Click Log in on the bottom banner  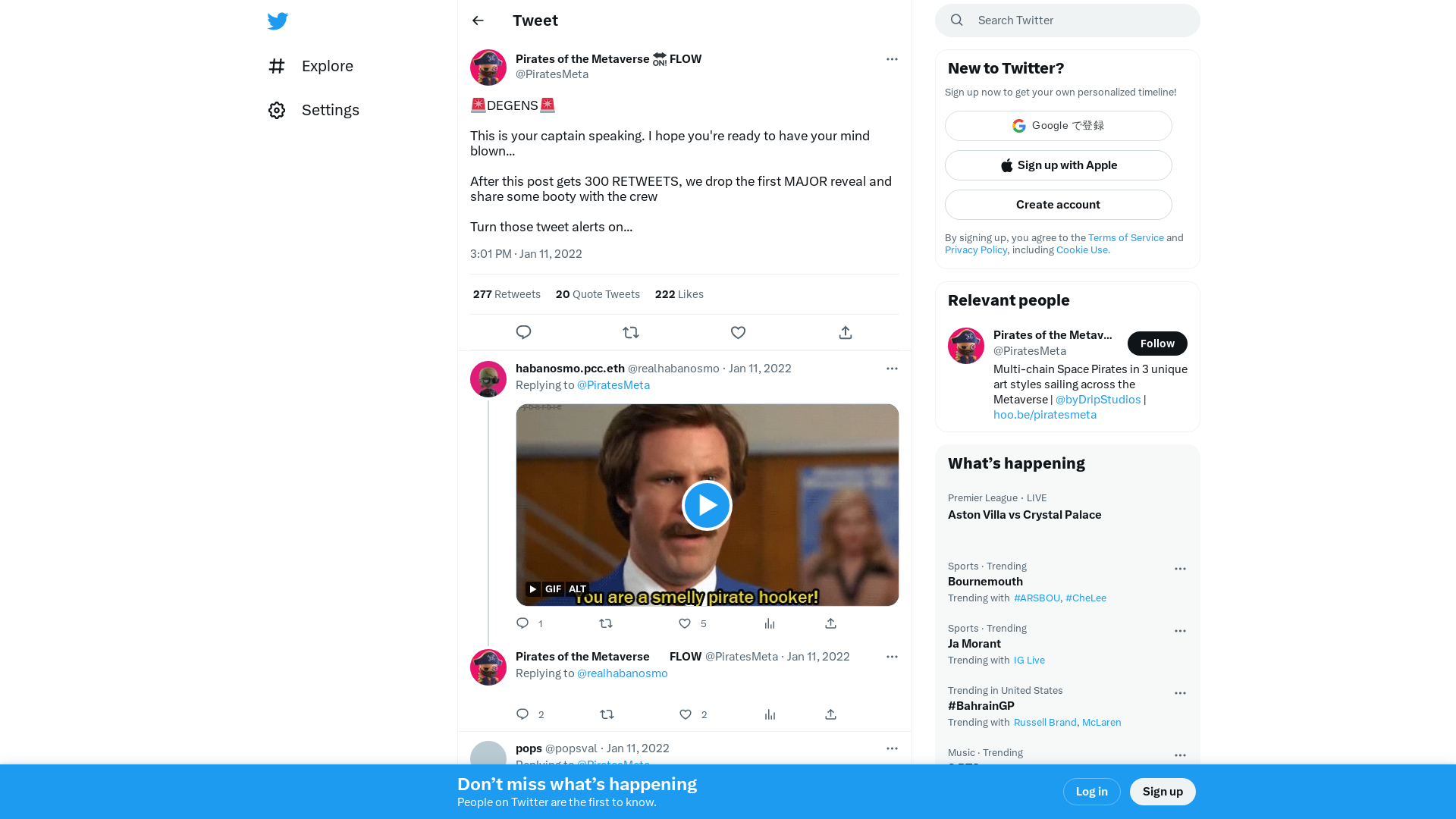pos(1092,792)
